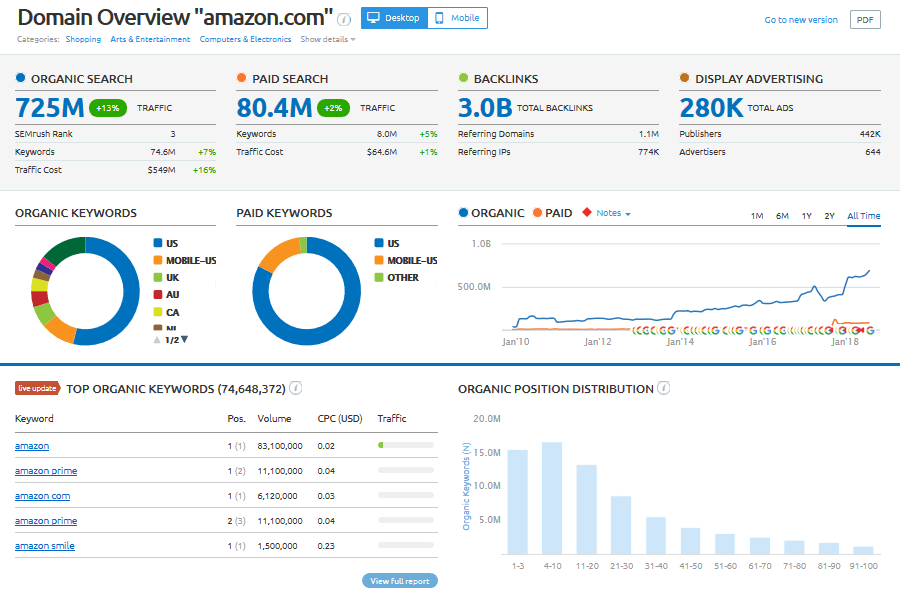
Task: Click the 280K total ads value
Action: [x=711, y=107]
